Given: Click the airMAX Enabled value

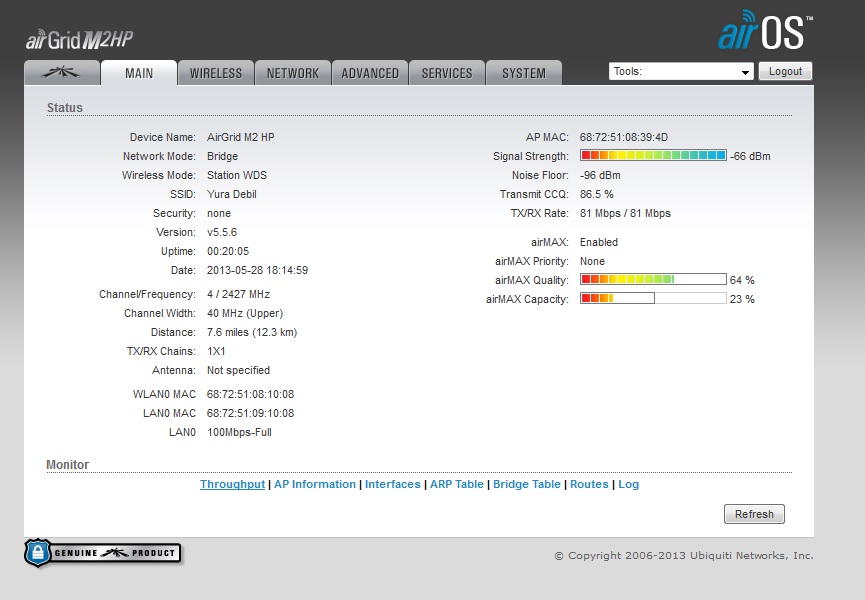Looking at the screenshot, I should point(599,242).
